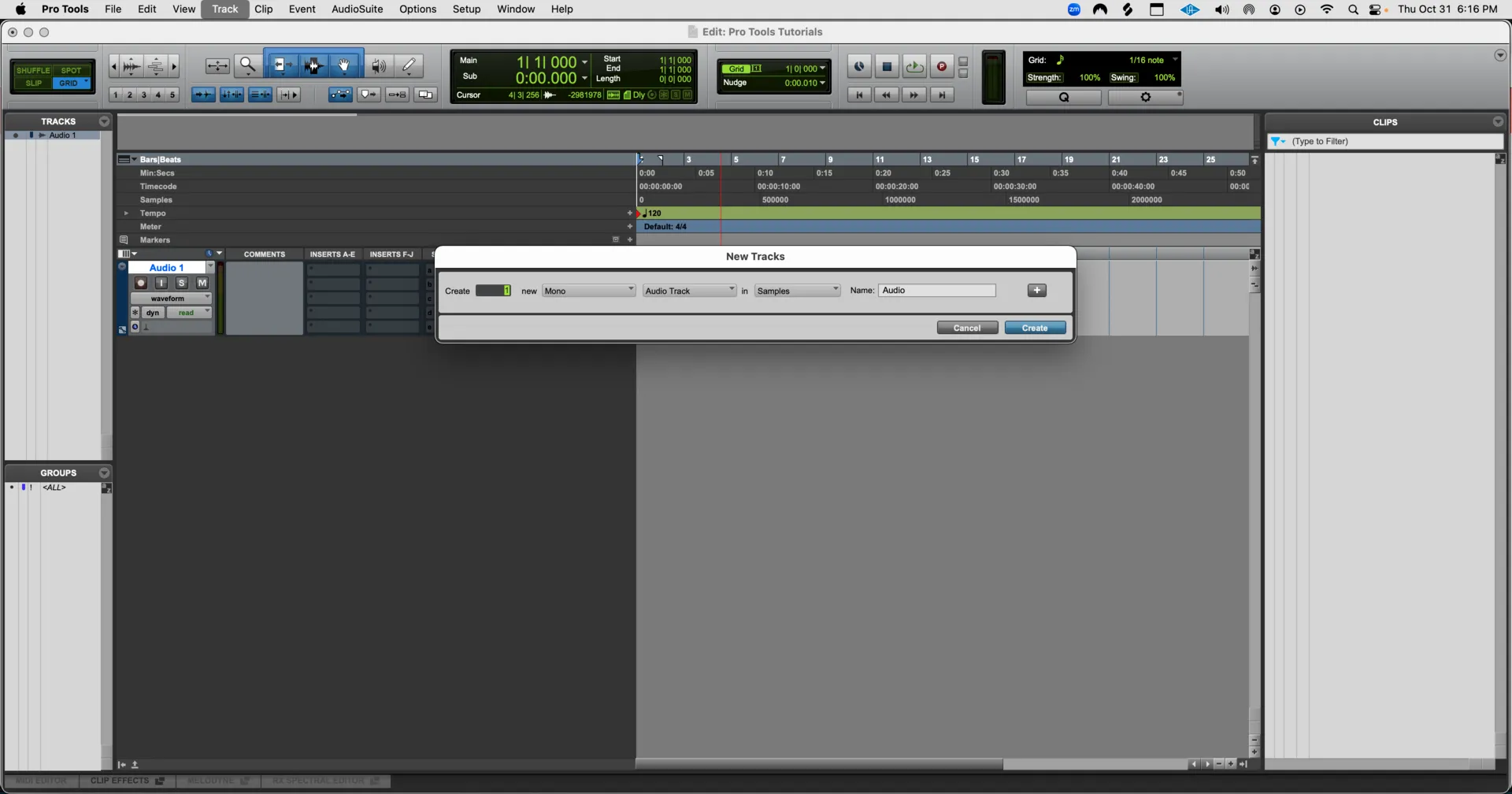Select the Scrubber tool
Image resolution: width=1512 pixels, height=794 pixels.
[378, 65]
